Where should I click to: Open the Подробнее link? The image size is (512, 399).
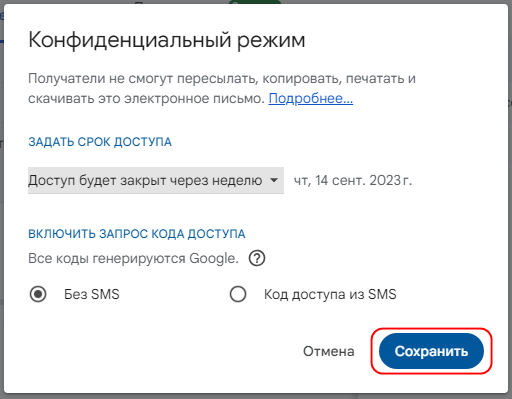(x=311, y=98)
